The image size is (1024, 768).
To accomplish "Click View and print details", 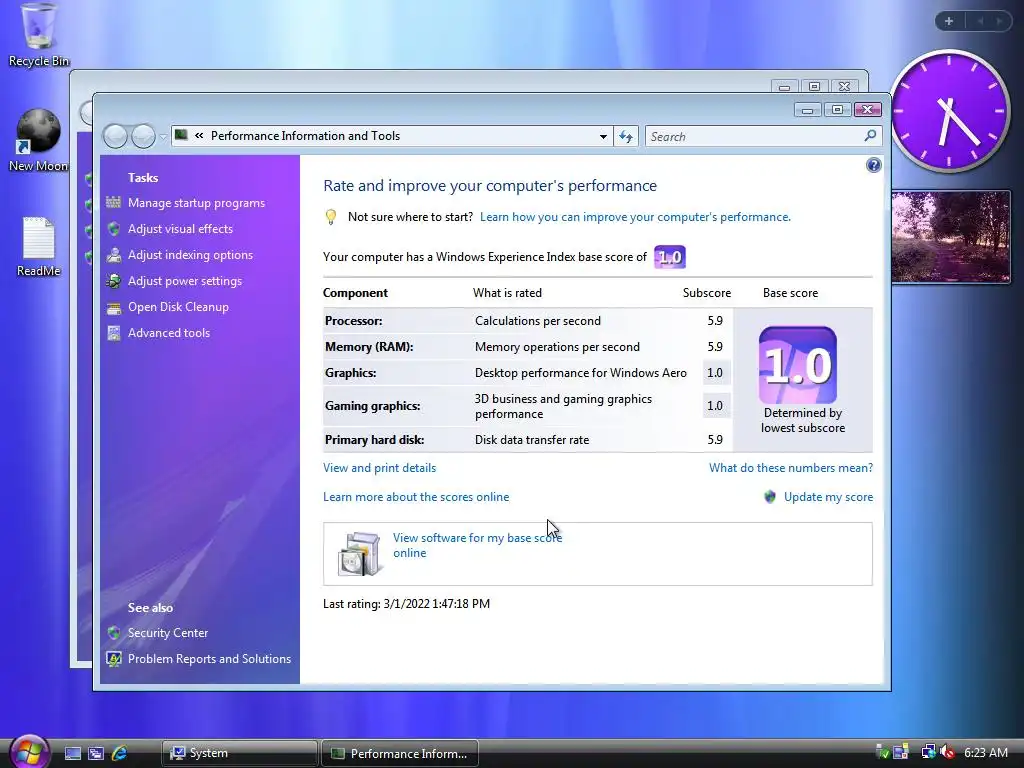I will pyautogui.click(x=379, y=468).
